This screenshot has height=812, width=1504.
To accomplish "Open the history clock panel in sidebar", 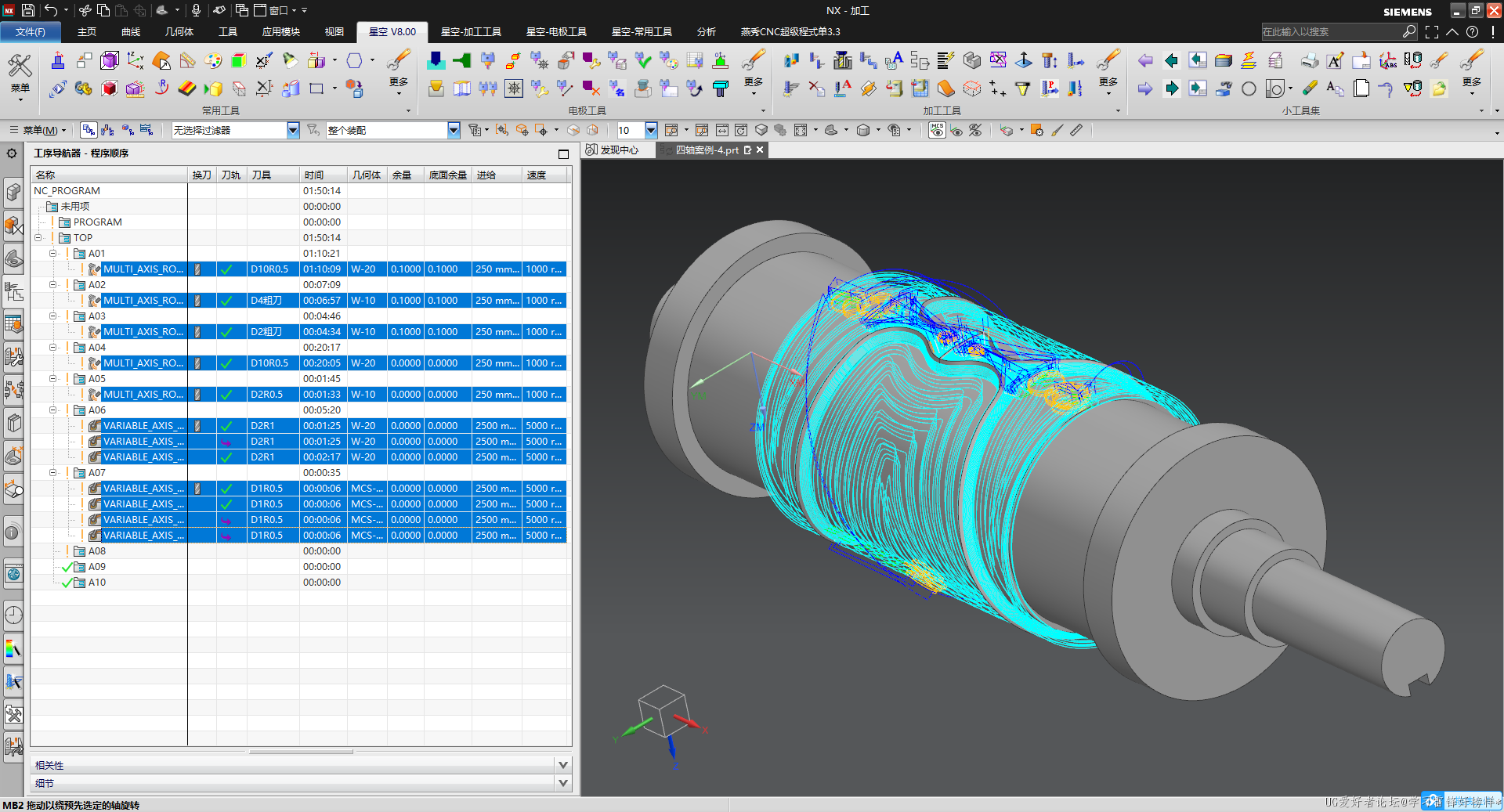I will coord(13,615).
